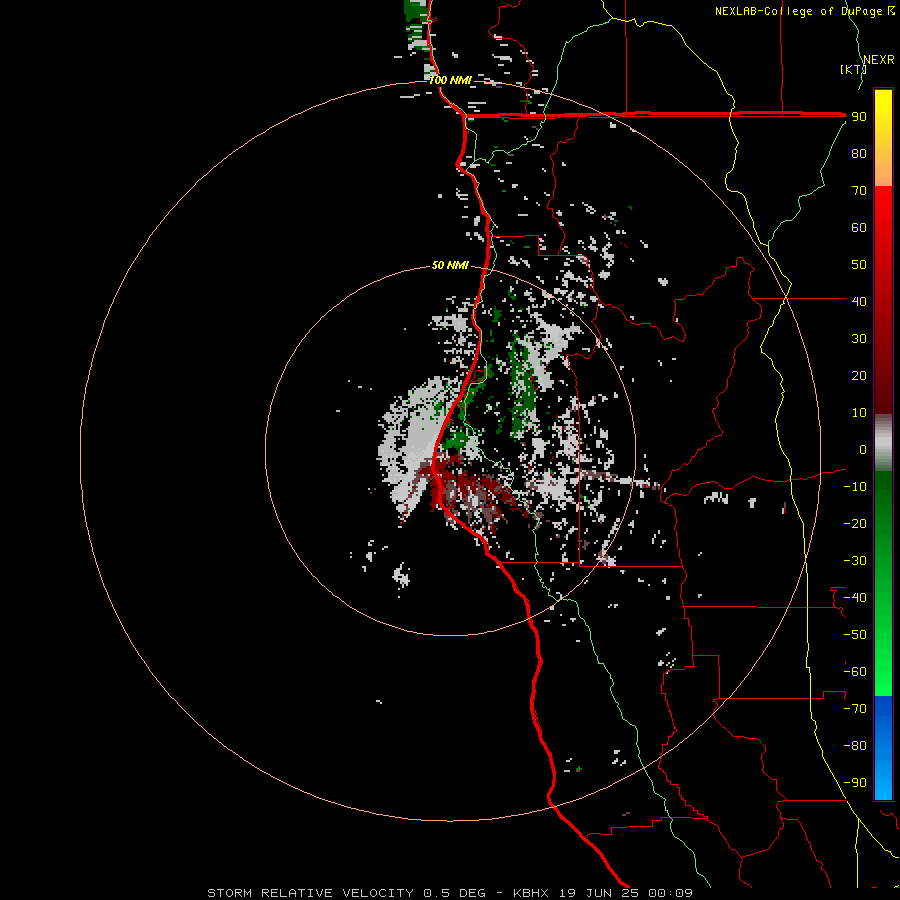The width and height of the screenshot is (900, 900).
Task: Click the "50 NMI" range ring label
Action: pyautogui.click(x=450, y=265)
